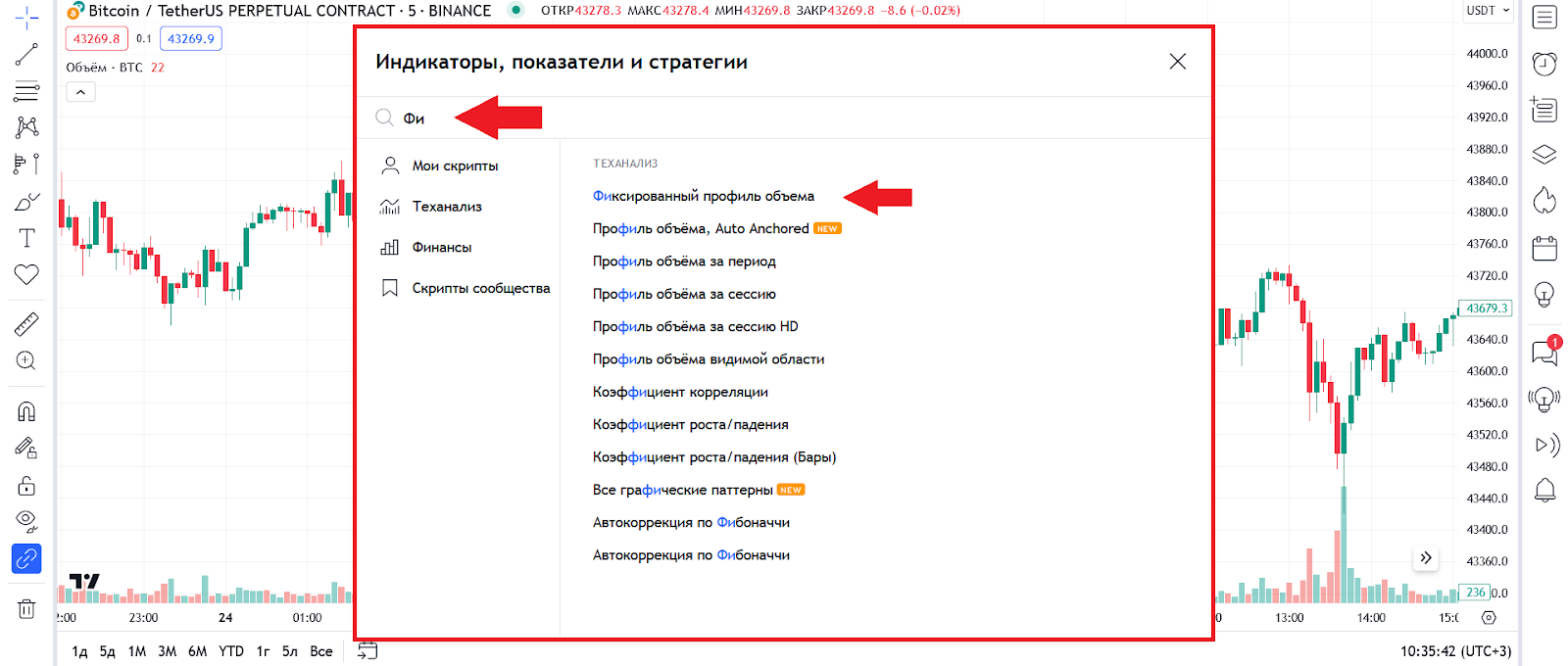This screenshot has width=1568, height=666.
Task: Select the trend line drawing tool
Action: coord(26,55)
